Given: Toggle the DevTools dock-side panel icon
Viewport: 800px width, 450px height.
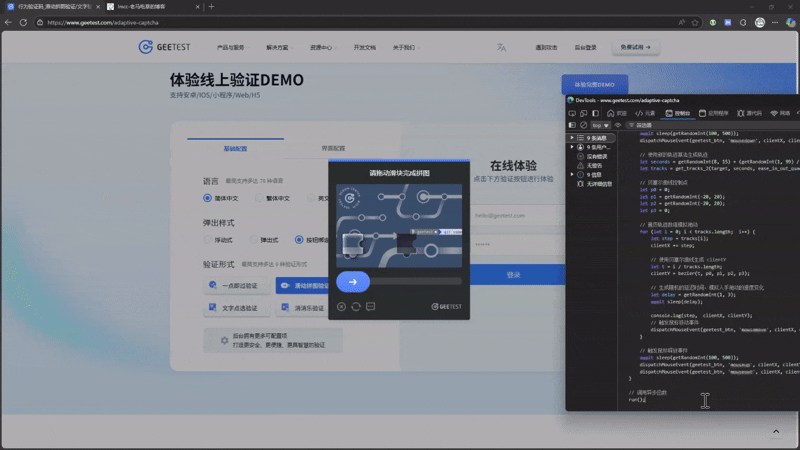Looking at the screenshot, I should click(x=595, y=113).
